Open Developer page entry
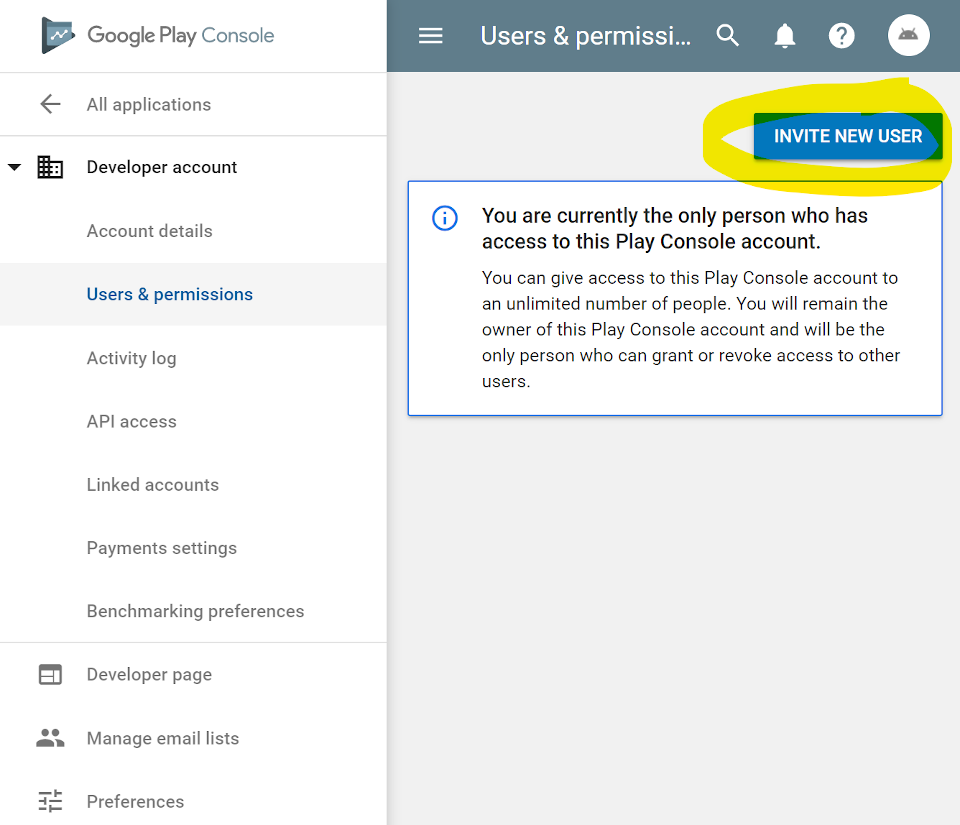The image size is (960, 825). pos(149,674)
